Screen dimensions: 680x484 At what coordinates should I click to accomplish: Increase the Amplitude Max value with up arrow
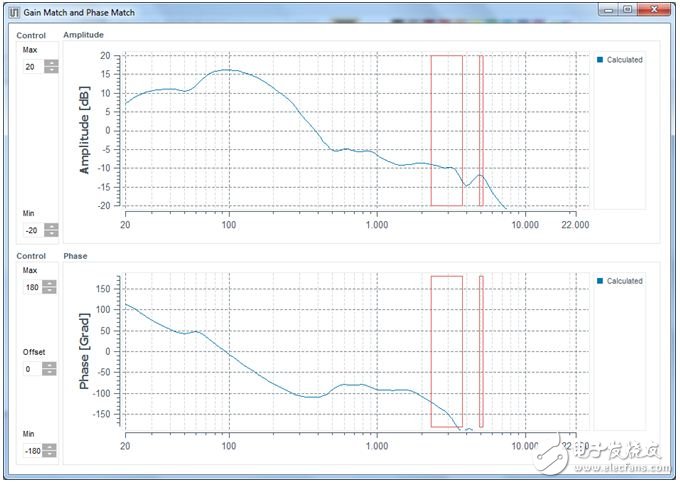click(51, 63)
